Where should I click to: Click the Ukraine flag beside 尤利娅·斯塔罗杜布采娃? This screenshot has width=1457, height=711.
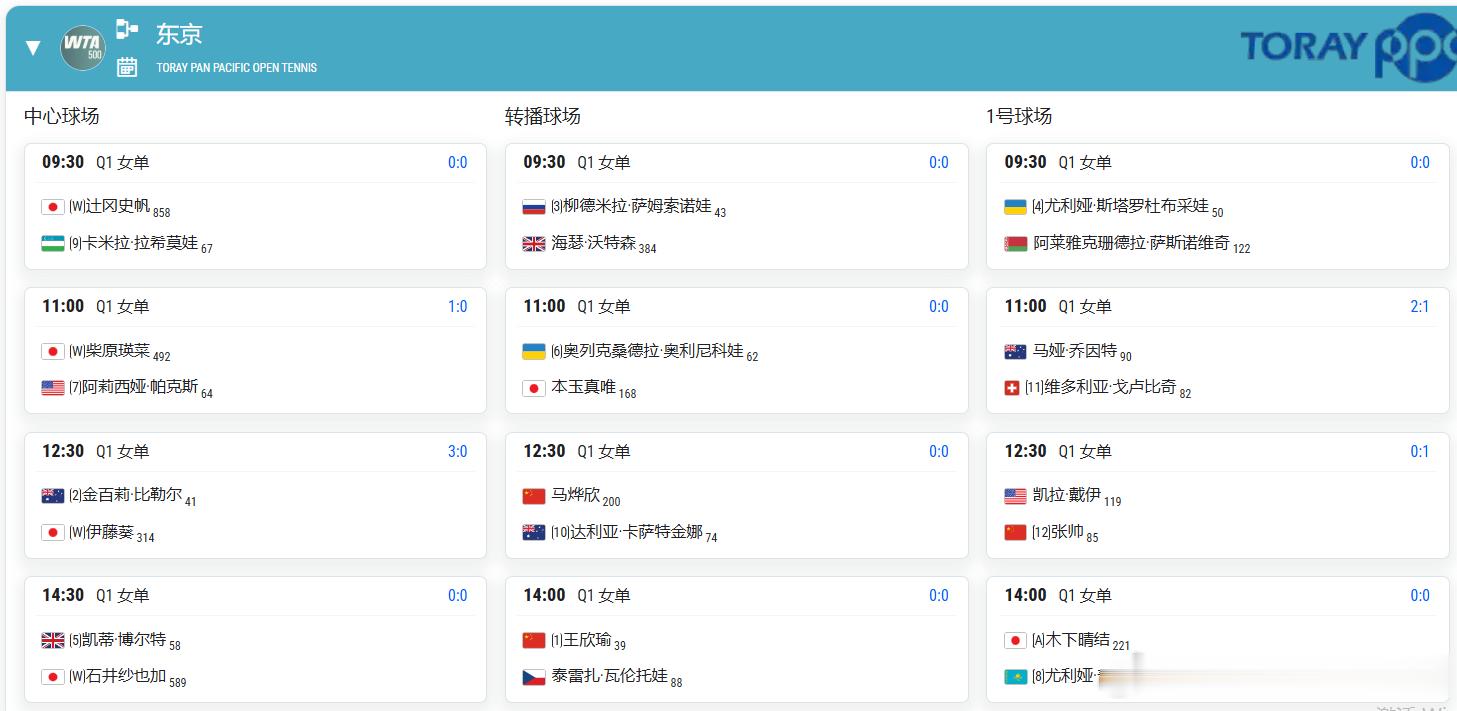(1016, 207)
